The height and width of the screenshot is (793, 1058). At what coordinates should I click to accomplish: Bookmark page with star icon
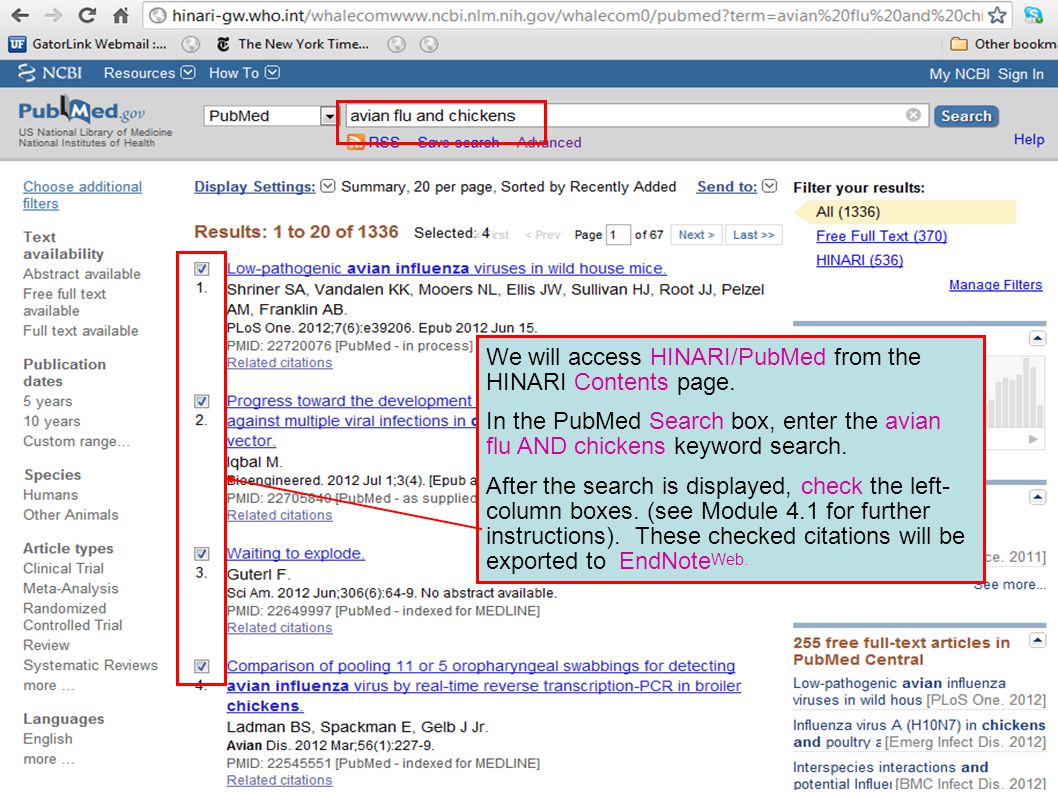click(997, 15)
